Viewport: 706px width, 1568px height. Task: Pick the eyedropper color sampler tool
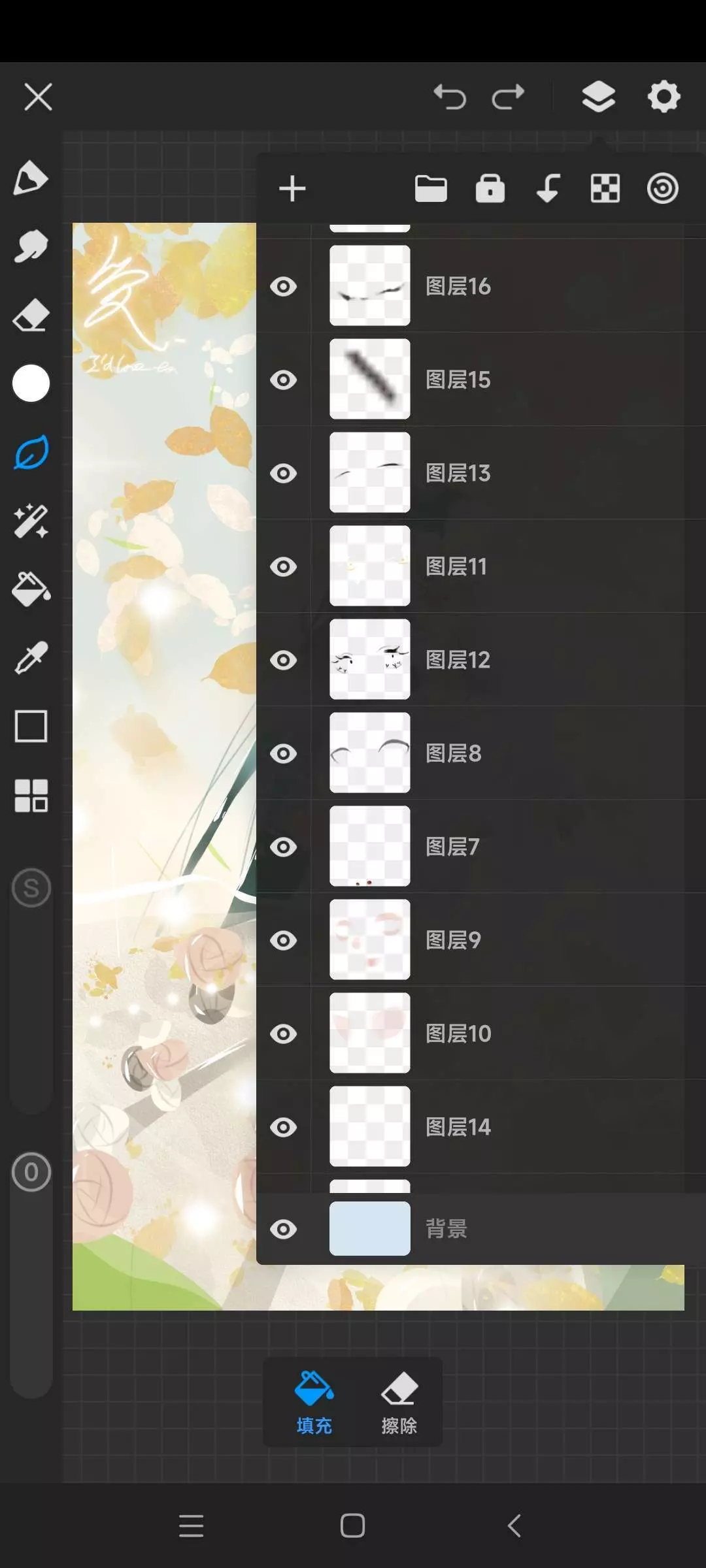coord(31,658)
